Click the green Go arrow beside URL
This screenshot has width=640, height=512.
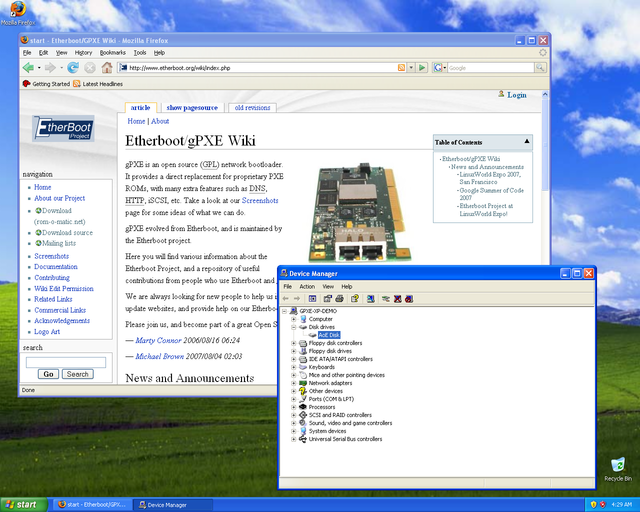(422, 68)
